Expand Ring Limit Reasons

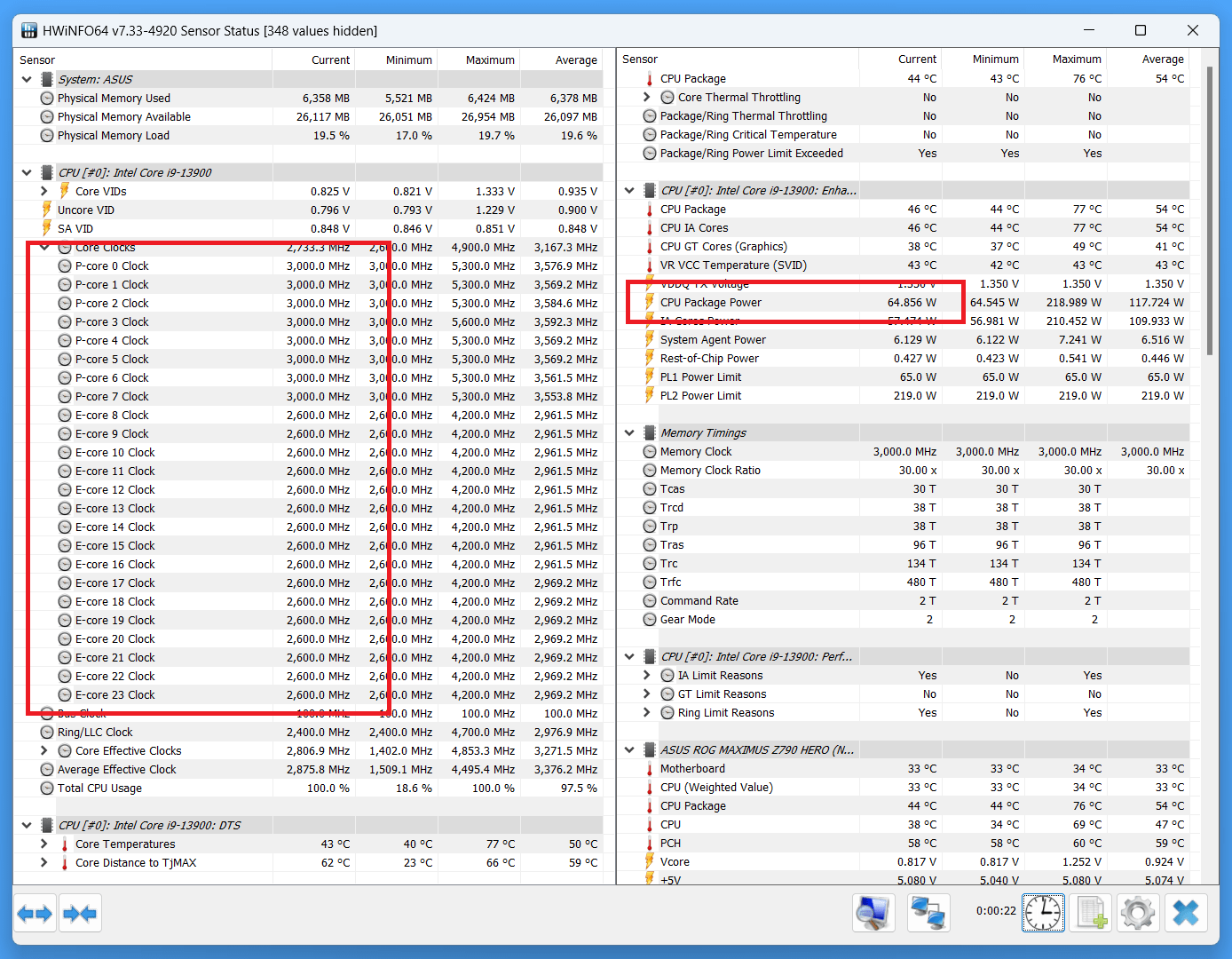click(647, 713)
